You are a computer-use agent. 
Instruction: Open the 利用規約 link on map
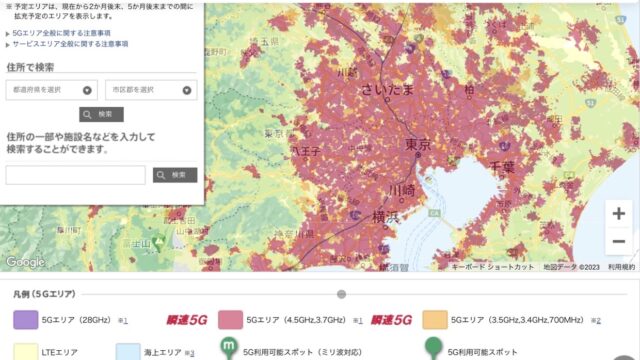coord(622,267)
